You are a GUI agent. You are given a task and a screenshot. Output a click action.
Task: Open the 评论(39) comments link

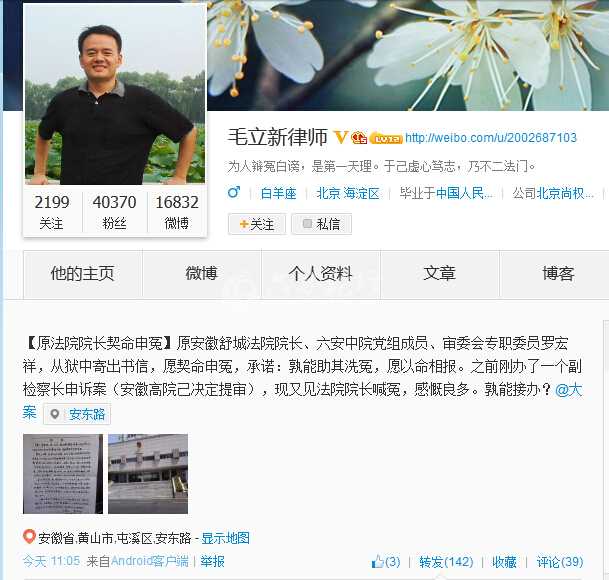(560, 562)
